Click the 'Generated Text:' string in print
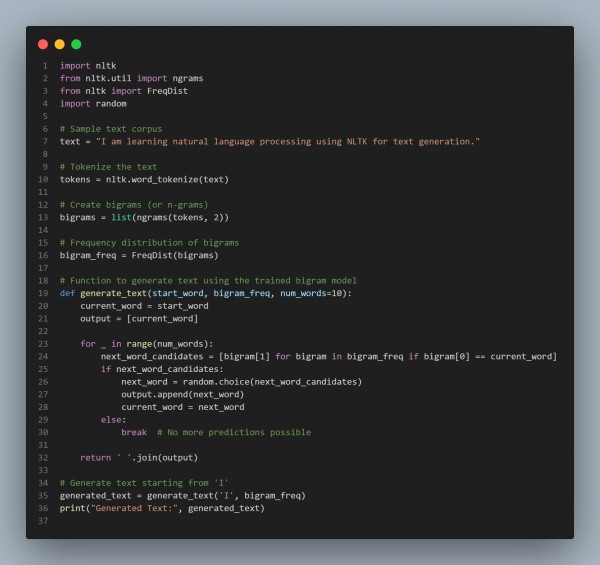Screen dimensions: 600x565 click(x=132, y=508)
